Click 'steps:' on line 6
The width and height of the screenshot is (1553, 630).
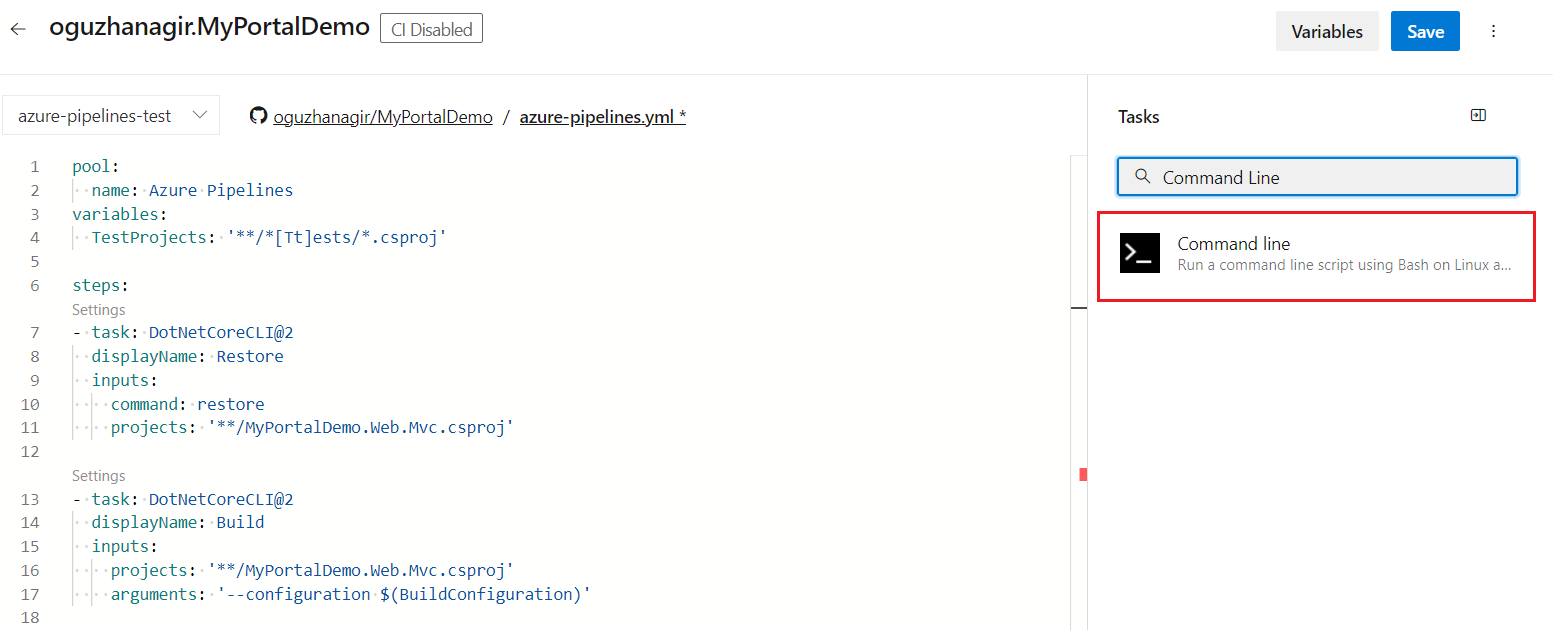point(100,285)
